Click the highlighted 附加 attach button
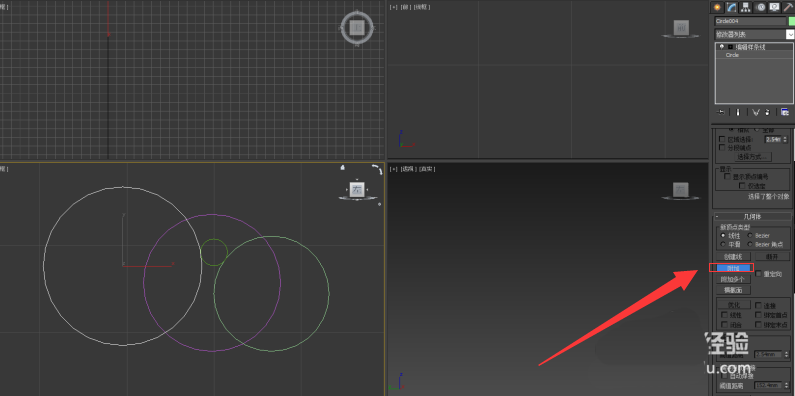This screenshot has width=795, height=396. pyautogui.click(x=733, y=268)
